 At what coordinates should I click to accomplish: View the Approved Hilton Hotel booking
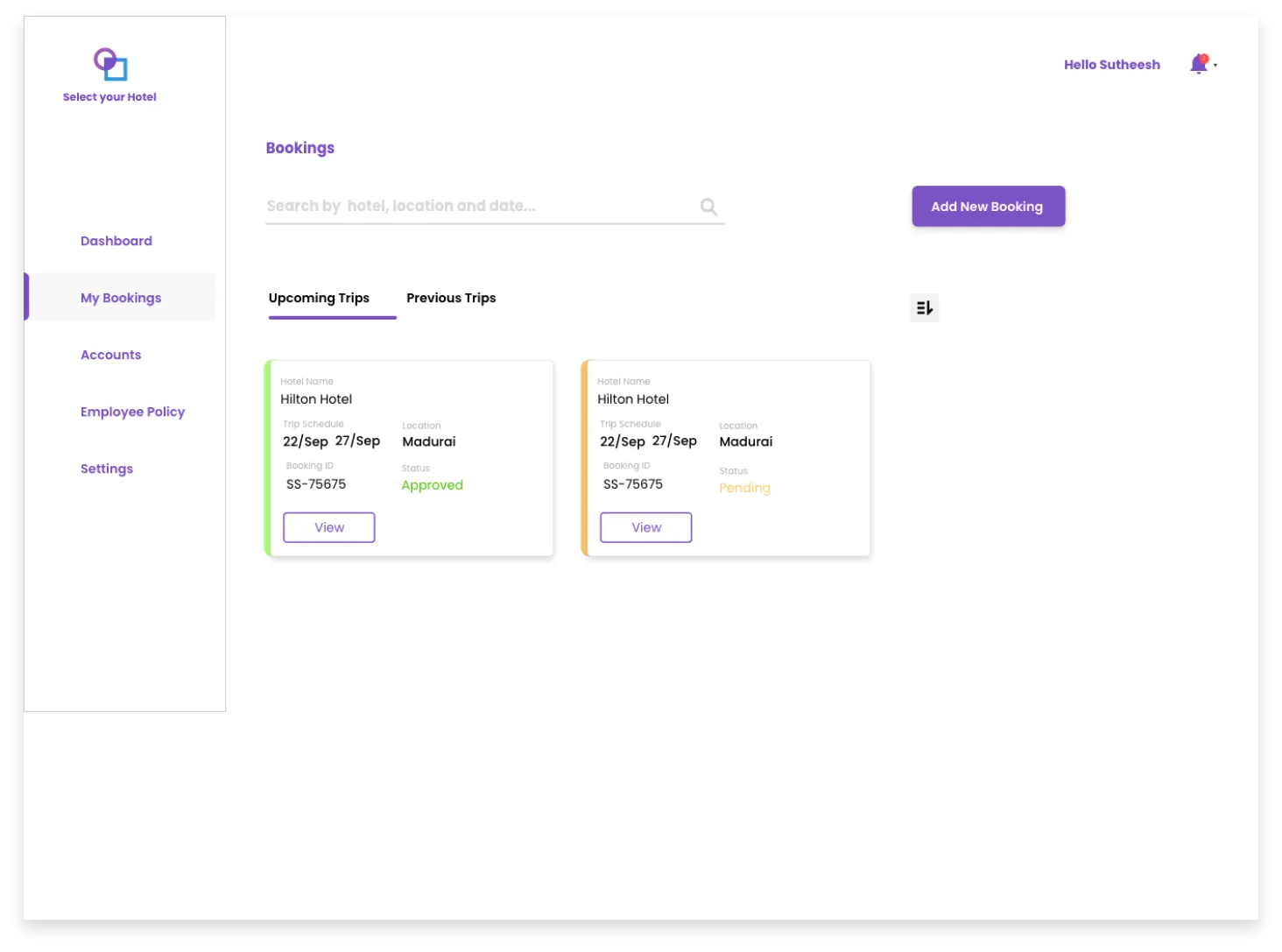(x=329, y=527)
